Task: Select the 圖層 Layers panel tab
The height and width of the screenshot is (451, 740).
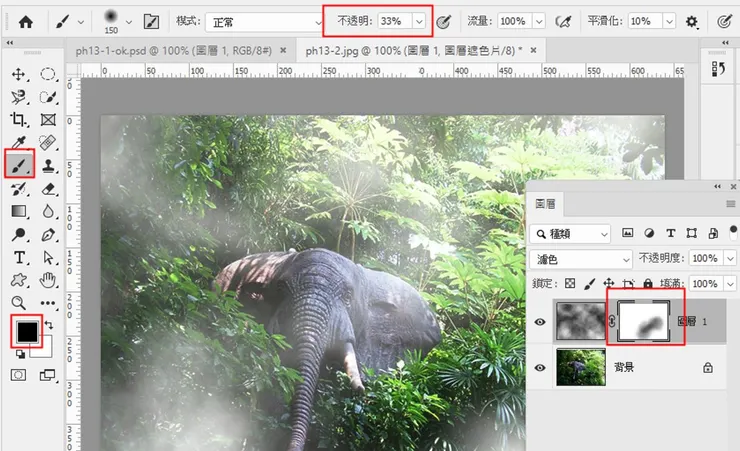Action: click(x=545, y=204)
